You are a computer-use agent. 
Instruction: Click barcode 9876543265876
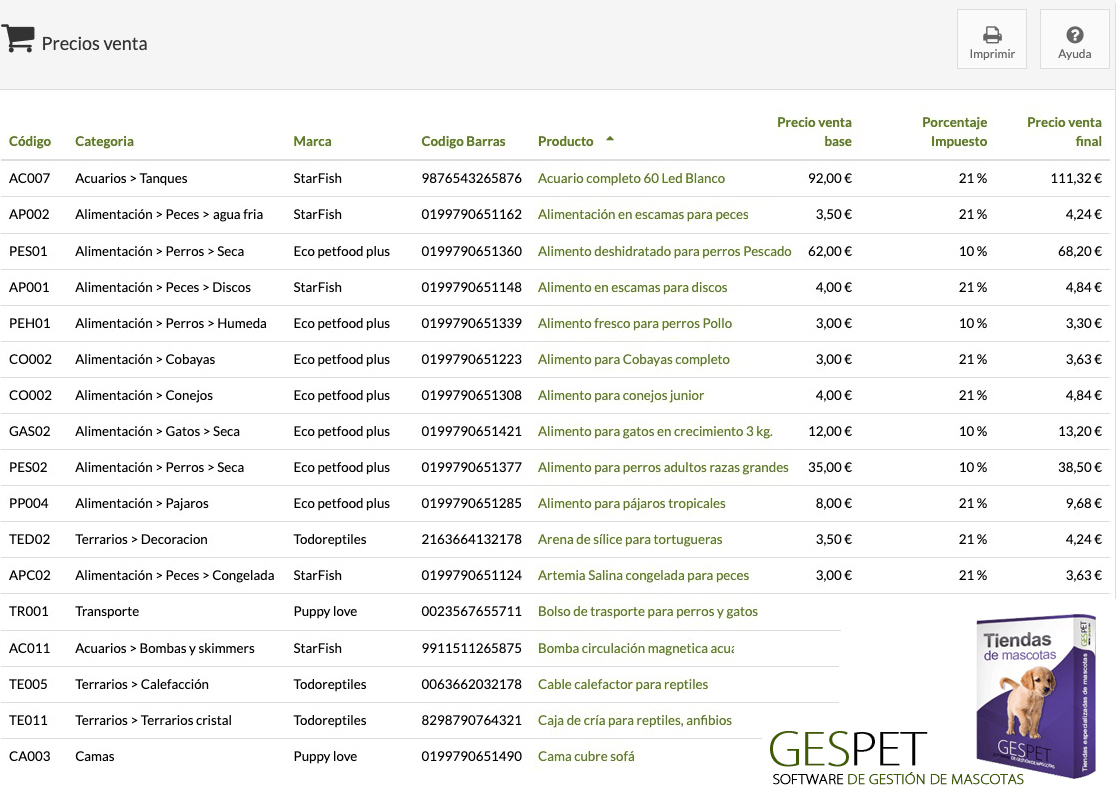tap(471, 178)
